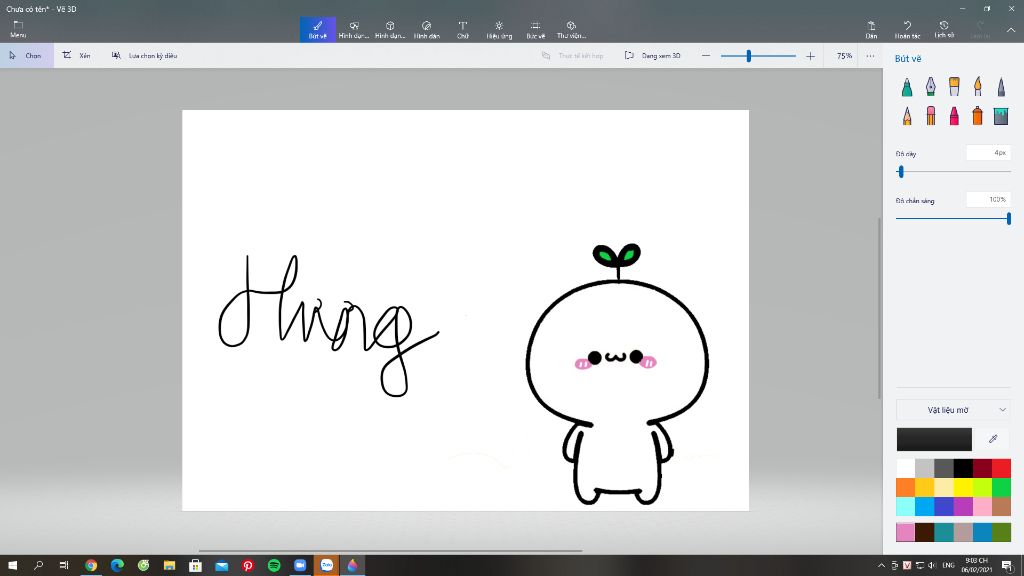This screenshot has height=576, width=1024.
Task: Click the horizontal canvas scrollbar
Action: point(390,551)
